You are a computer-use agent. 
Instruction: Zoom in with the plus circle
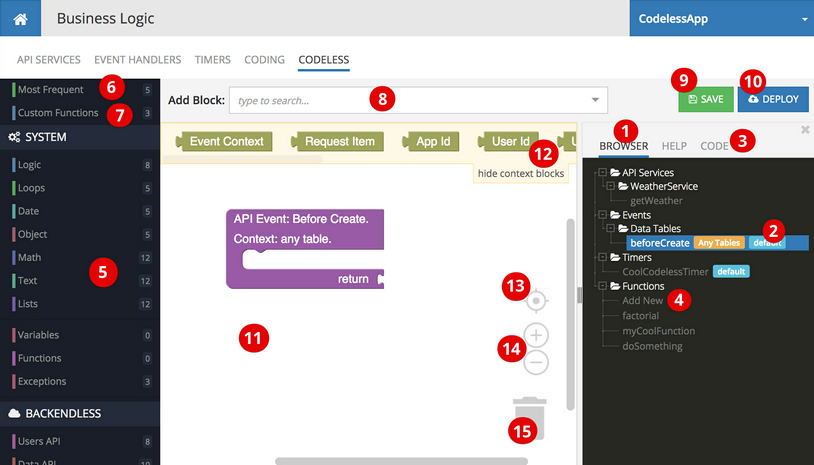pyautogui.click(x=536, y=335)
